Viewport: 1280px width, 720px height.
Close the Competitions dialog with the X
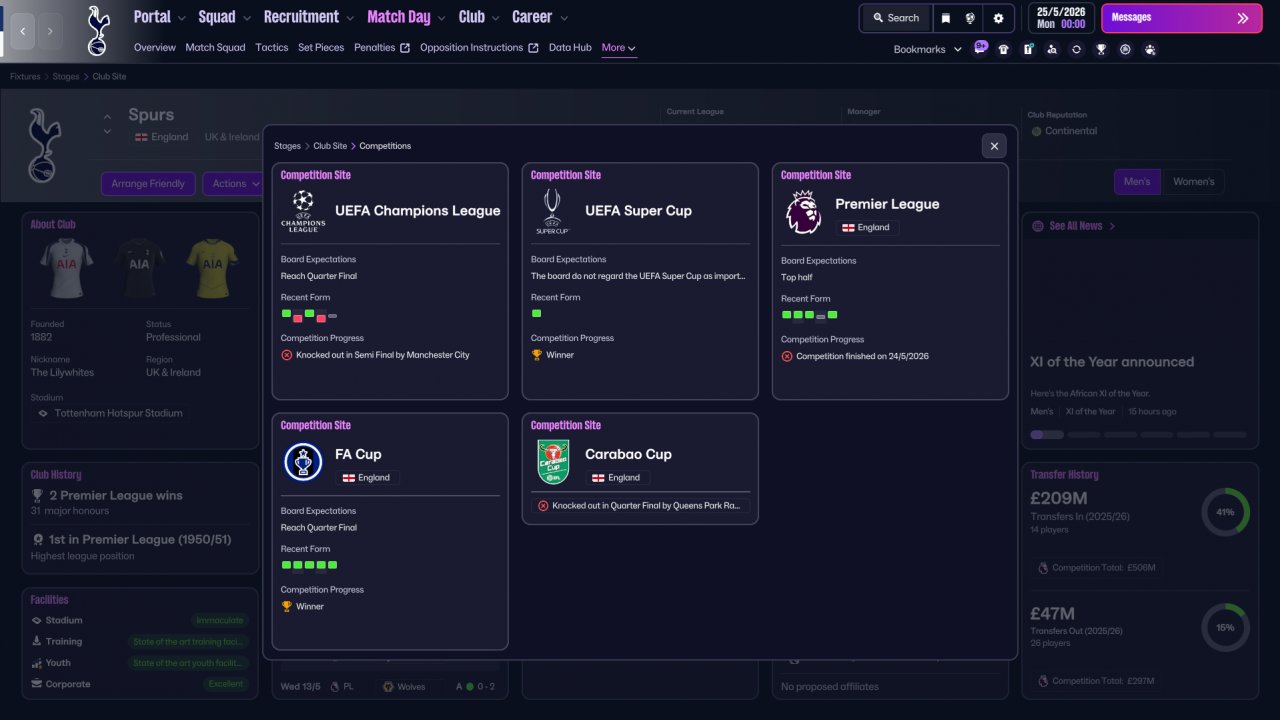(x=994, y=146)
